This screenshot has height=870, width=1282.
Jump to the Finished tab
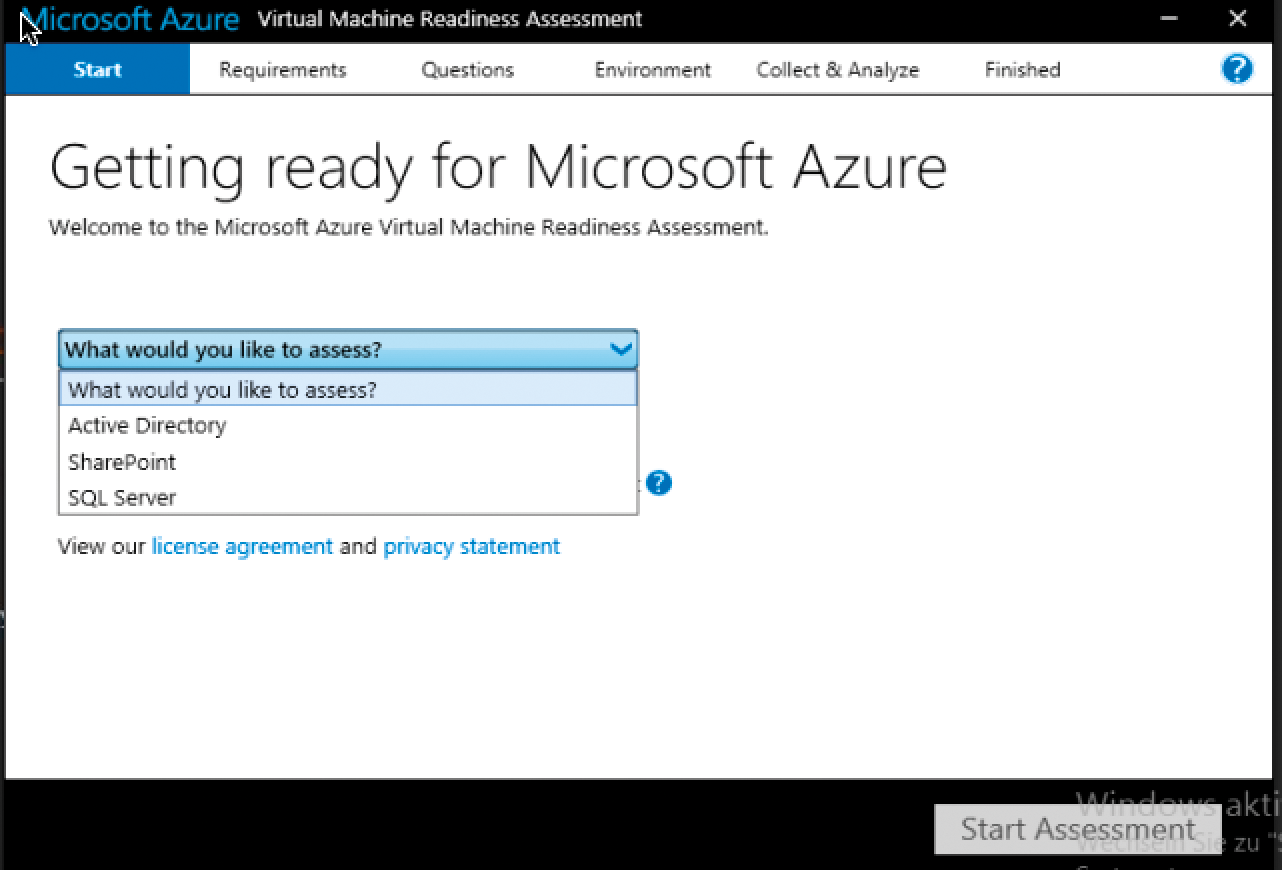coord(1022,70)
